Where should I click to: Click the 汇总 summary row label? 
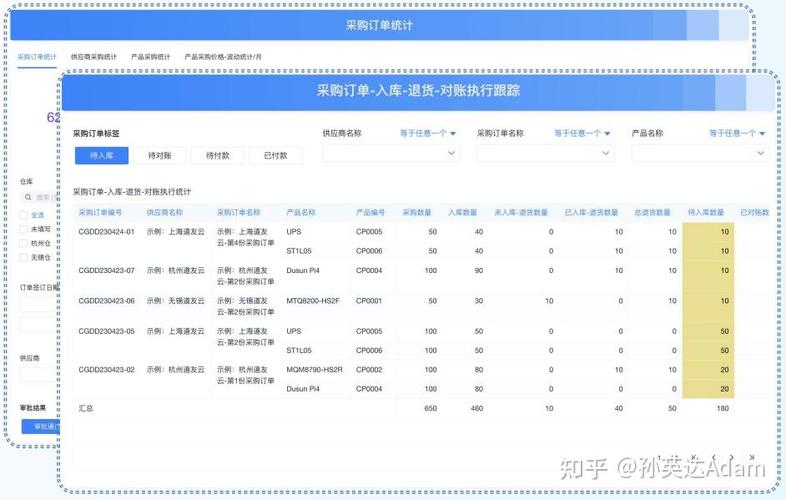coord(86,408)
